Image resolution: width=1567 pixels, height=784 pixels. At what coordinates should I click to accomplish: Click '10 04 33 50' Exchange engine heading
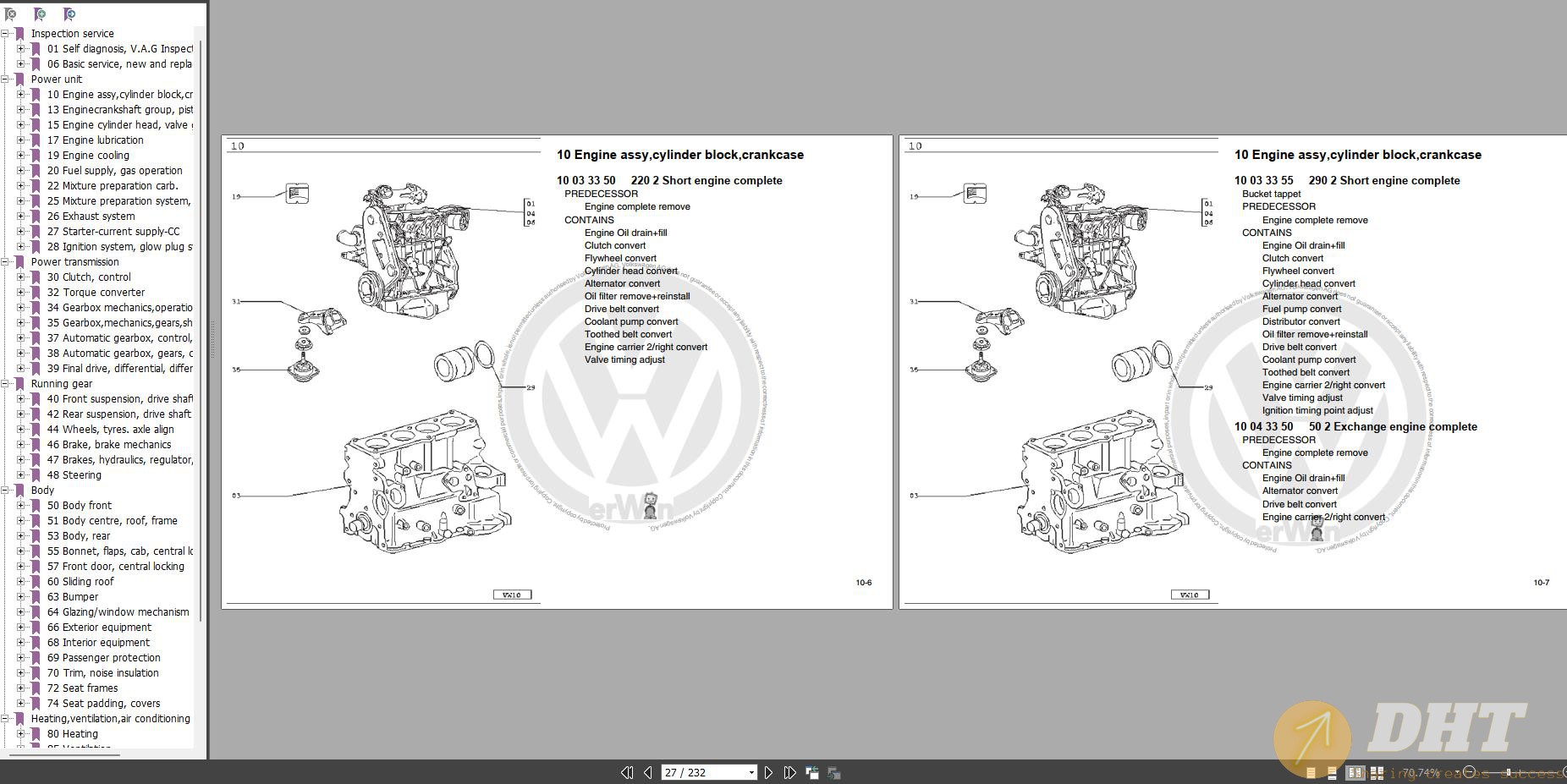1355,426
